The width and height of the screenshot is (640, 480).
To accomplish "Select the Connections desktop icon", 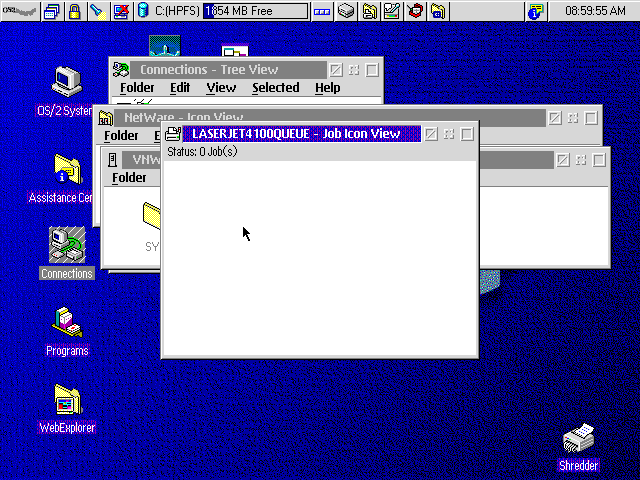I will point(67,245).
